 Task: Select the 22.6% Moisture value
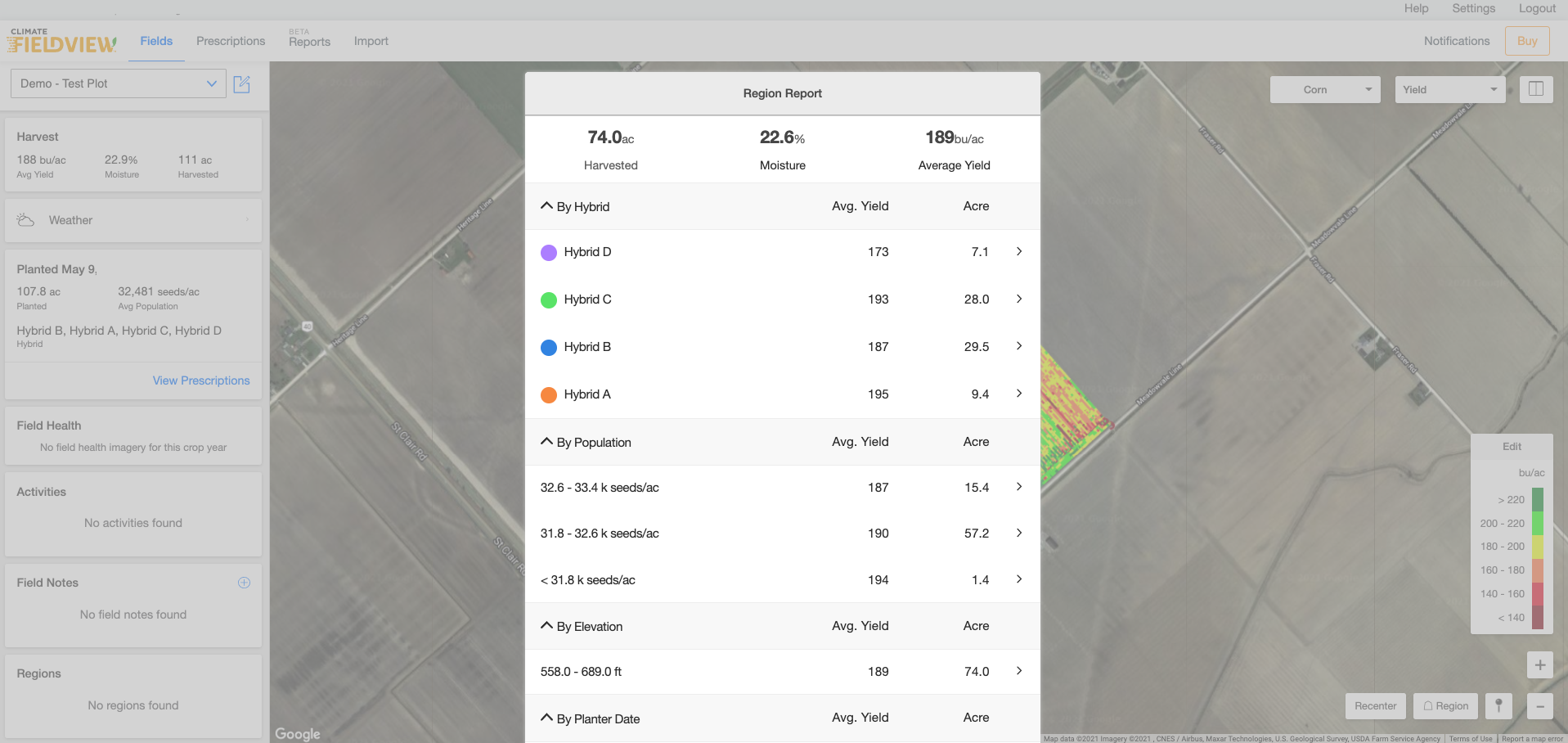(782, 137)
